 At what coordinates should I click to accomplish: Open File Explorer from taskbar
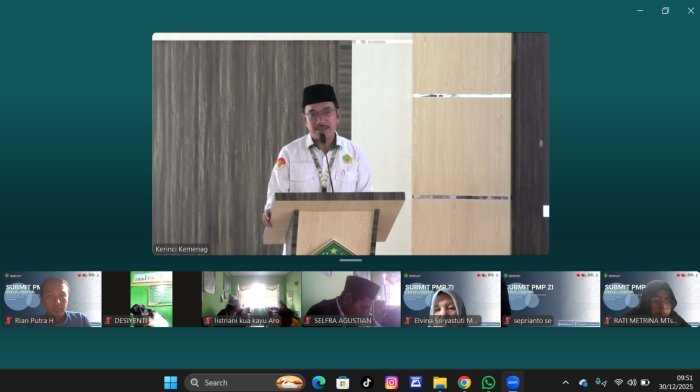(x=440, y=383)
